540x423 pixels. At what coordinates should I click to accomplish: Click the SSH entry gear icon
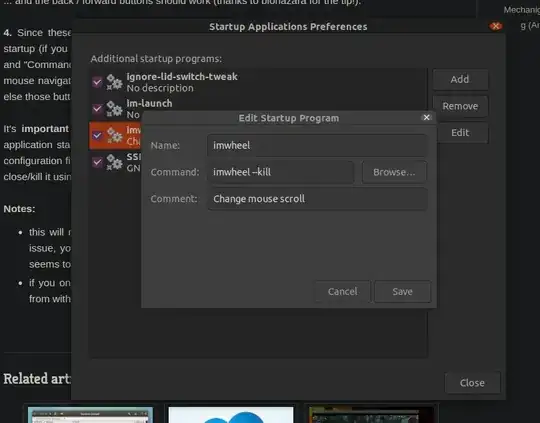pyautogui.click(x=114, y=162)
